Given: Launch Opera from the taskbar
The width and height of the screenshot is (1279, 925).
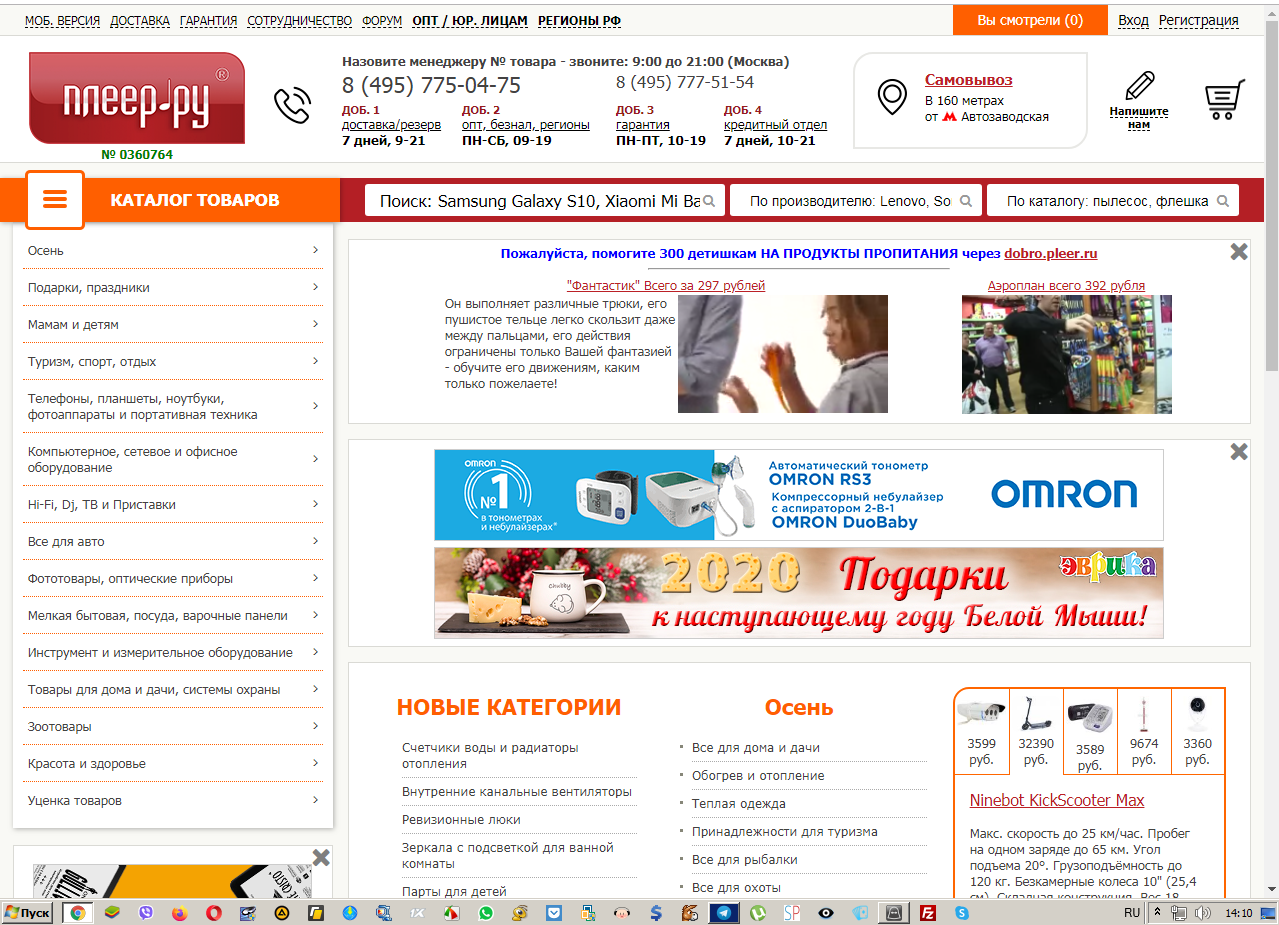Looking at the screenshot, I should (x=214, y=913).
